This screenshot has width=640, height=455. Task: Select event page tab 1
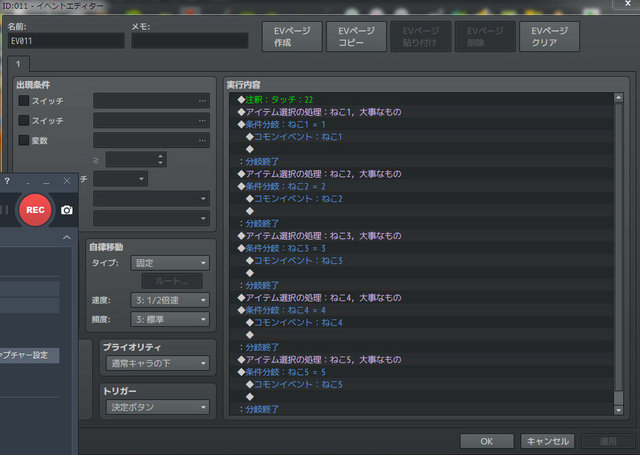[x=18, y=64]
